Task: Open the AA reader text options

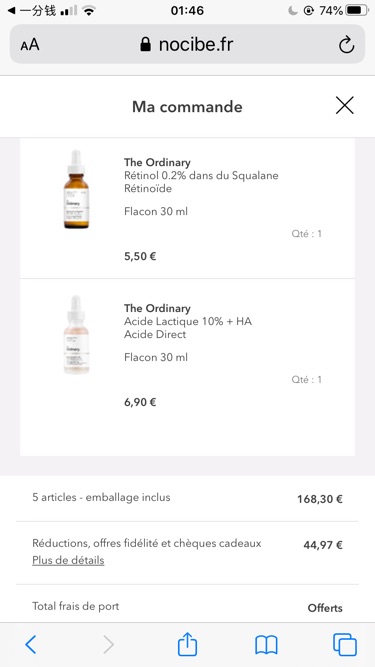Action: (30, 45)
